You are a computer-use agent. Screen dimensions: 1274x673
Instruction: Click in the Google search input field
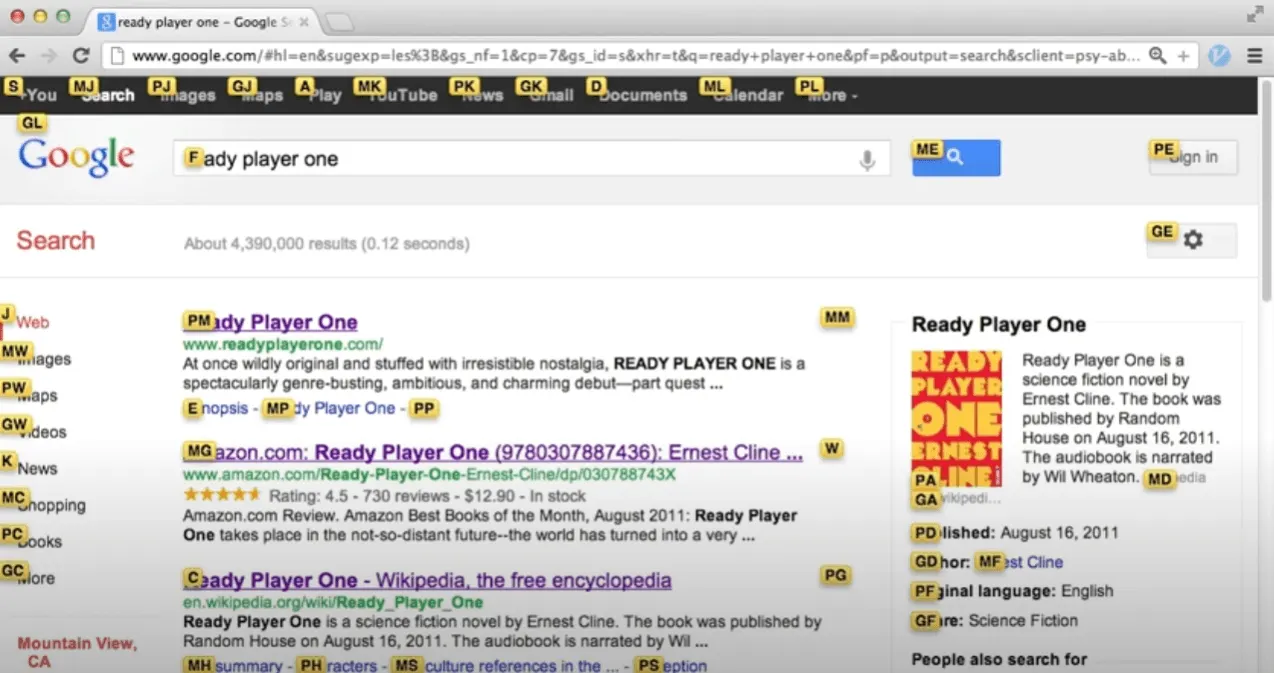point(520,159)
